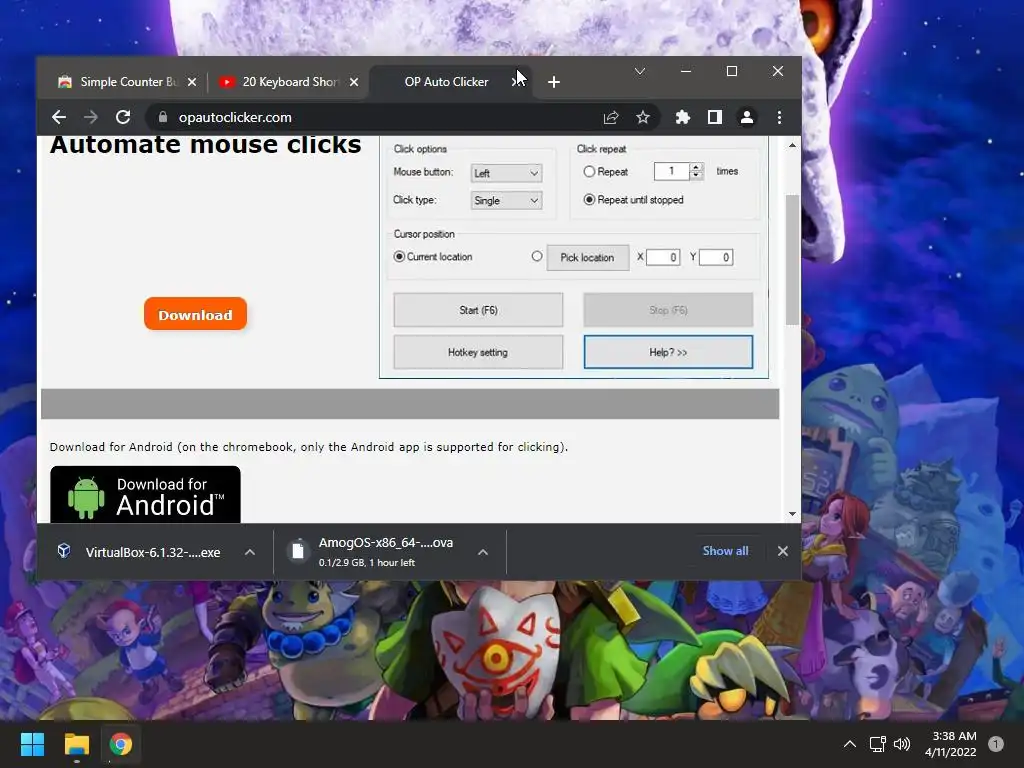The height and width of the screenshot is (768, 1024).
Task: Click the Y coordinate field
Action: 716,257
